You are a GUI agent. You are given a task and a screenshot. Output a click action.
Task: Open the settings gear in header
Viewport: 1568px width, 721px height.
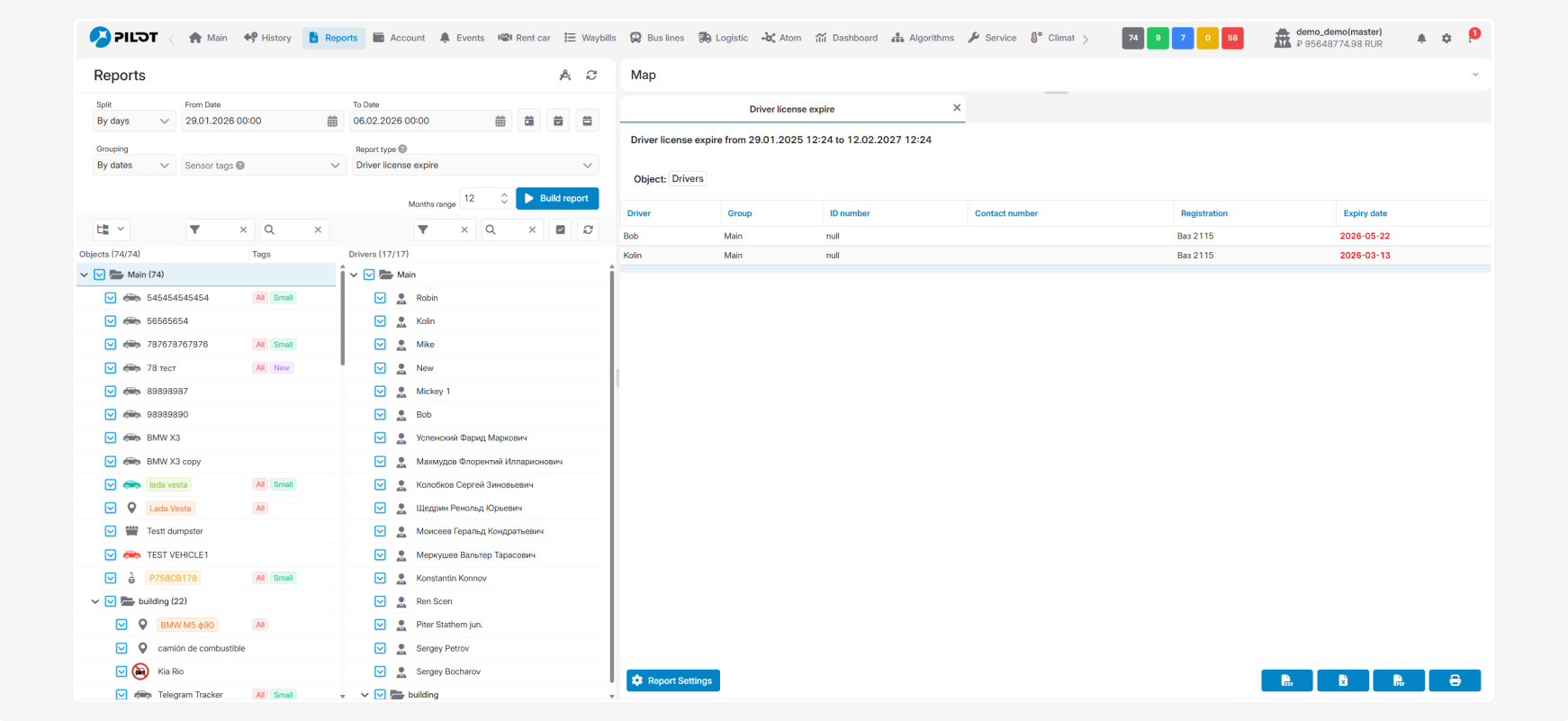(x=1446, y=39)
